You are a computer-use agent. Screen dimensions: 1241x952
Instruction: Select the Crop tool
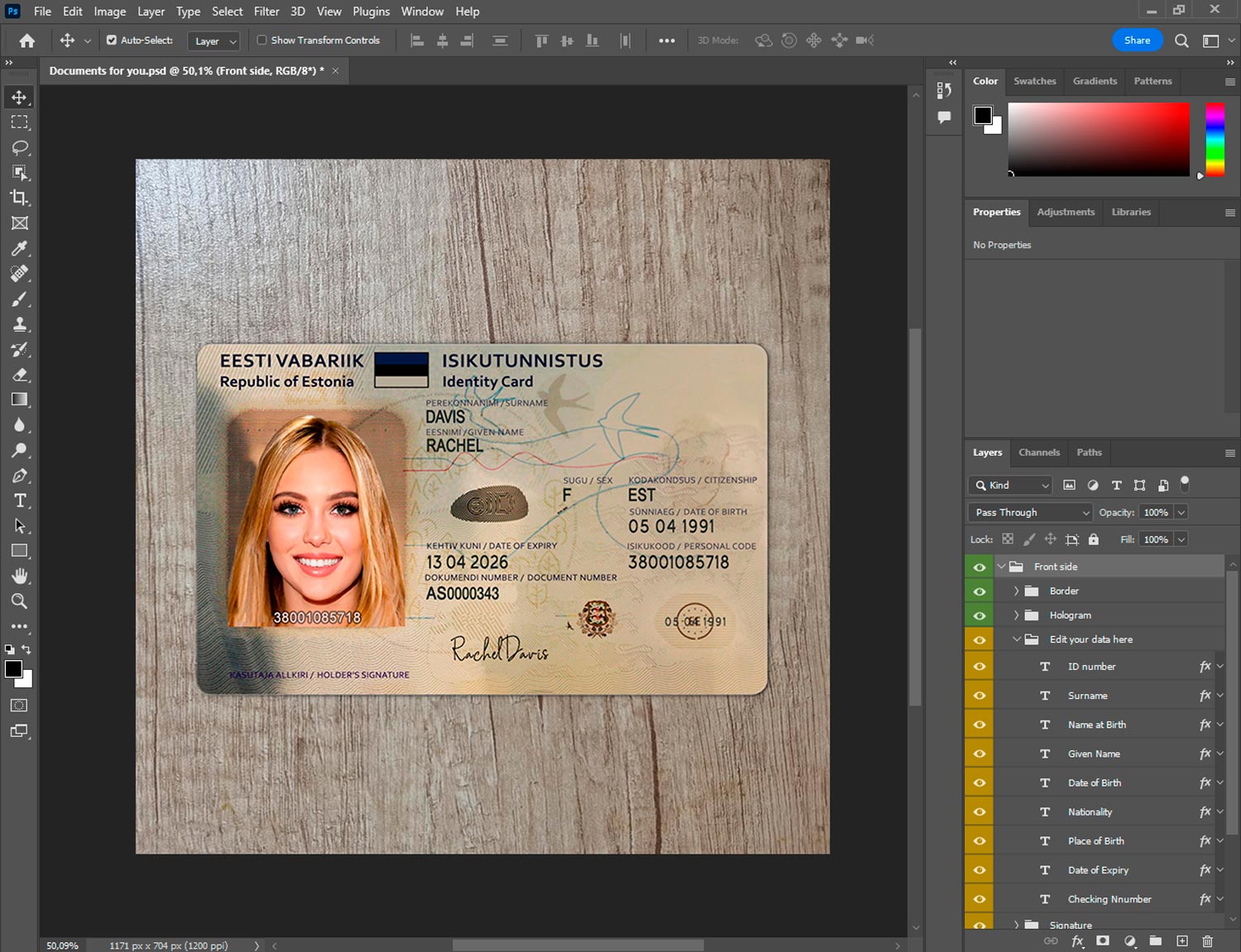tap(20, 198)
